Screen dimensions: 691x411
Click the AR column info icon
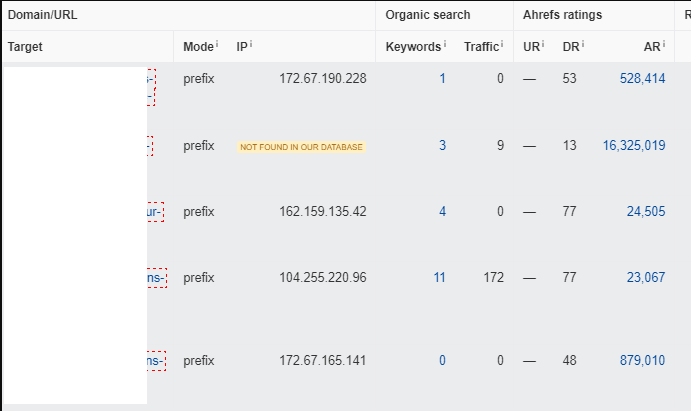664,43
